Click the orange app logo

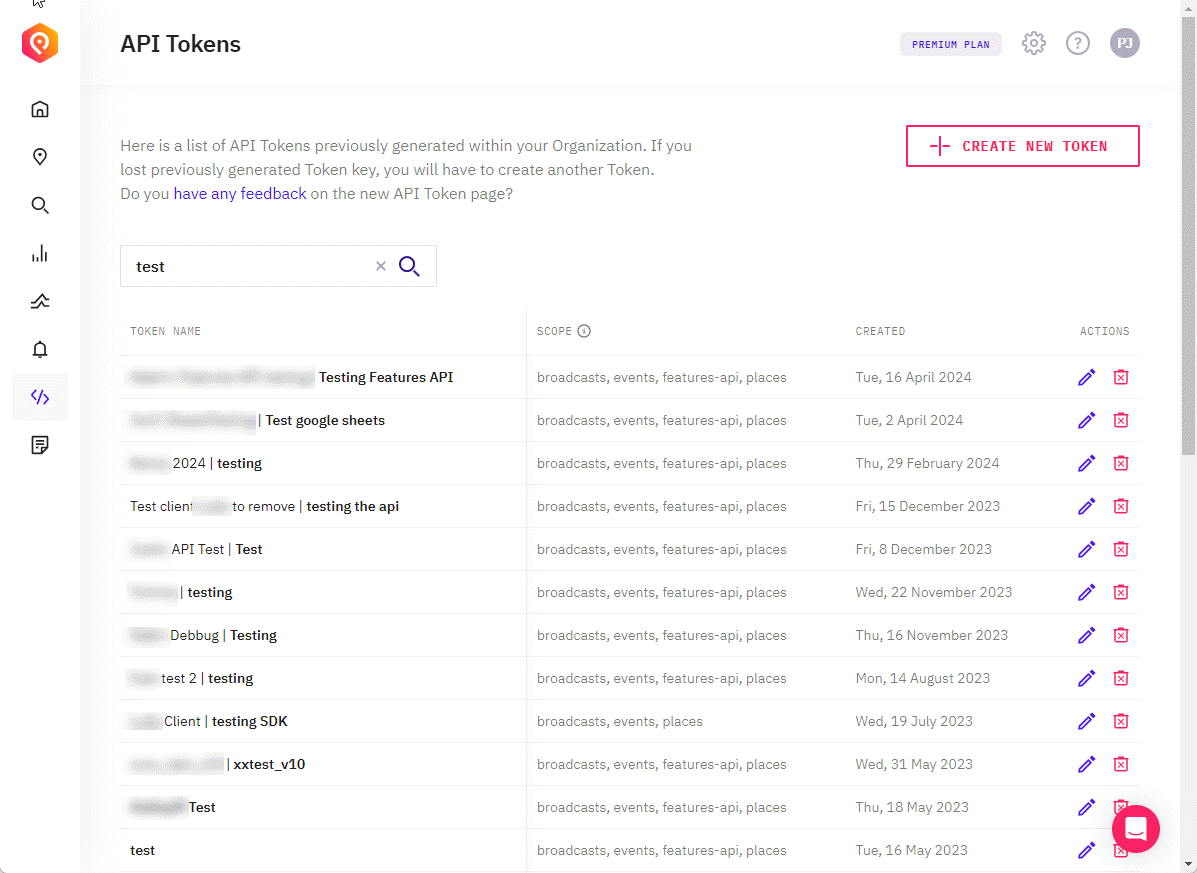40,43
